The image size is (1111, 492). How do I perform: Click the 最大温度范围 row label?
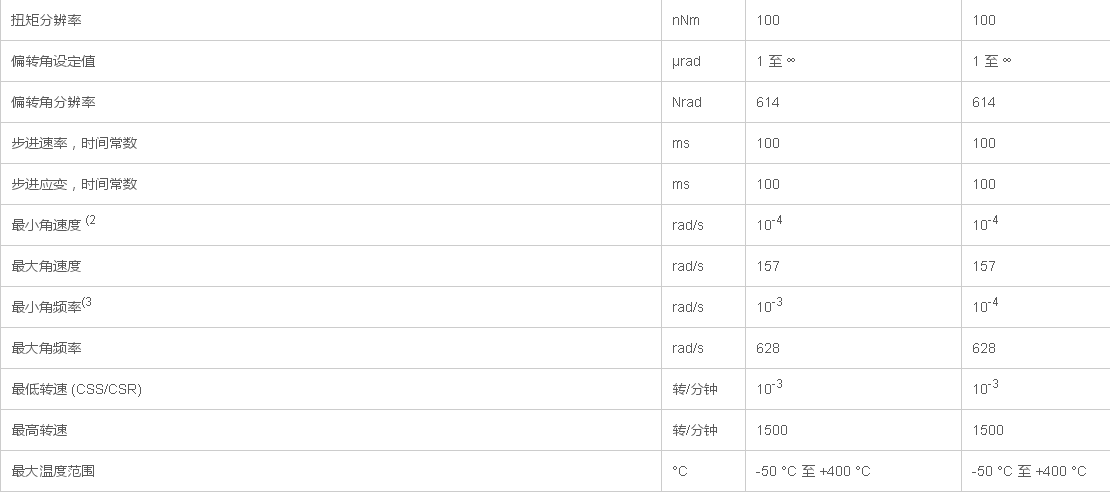click(x=53, y=471)
